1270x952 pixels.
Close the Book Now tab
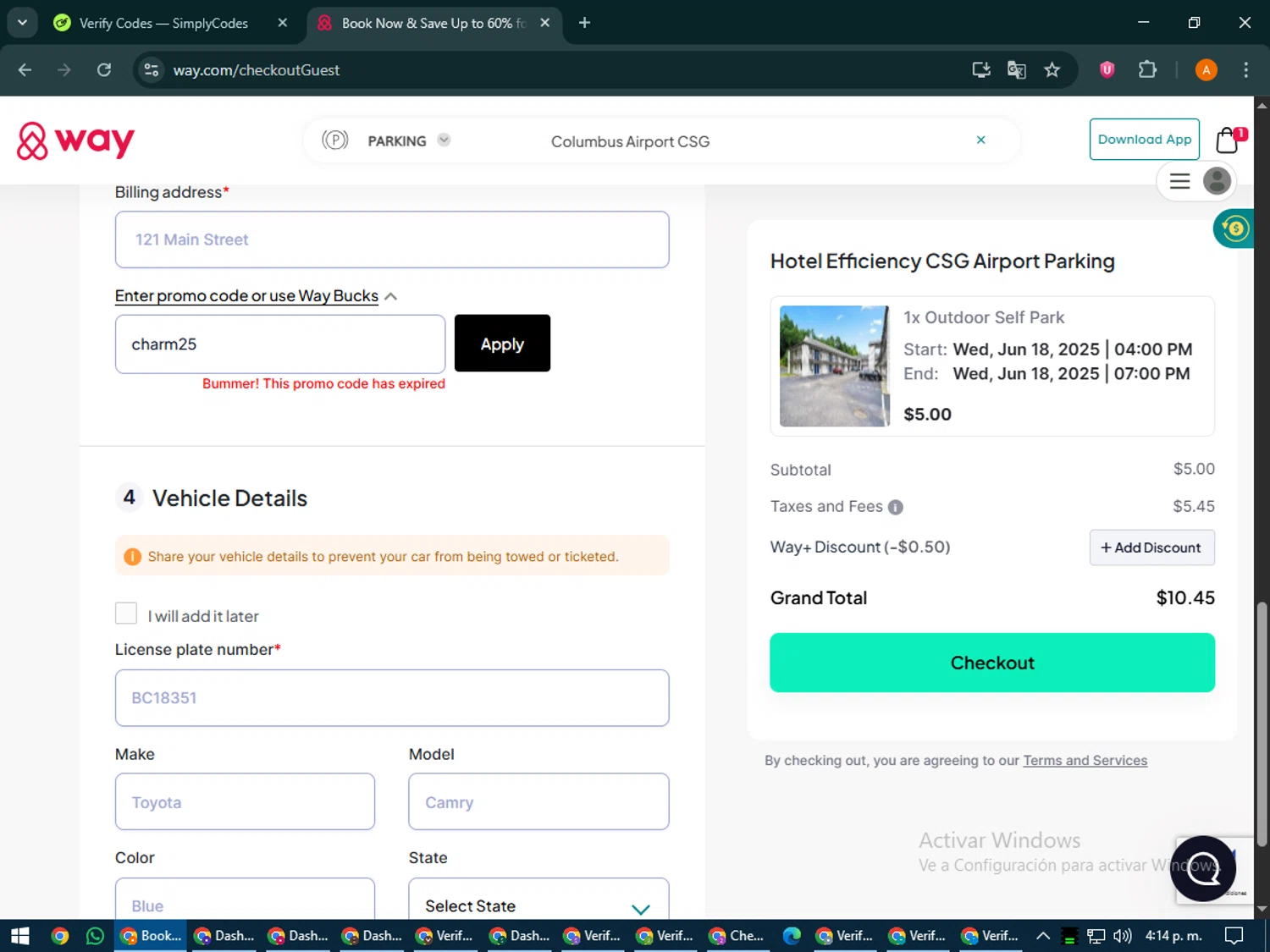544,23
